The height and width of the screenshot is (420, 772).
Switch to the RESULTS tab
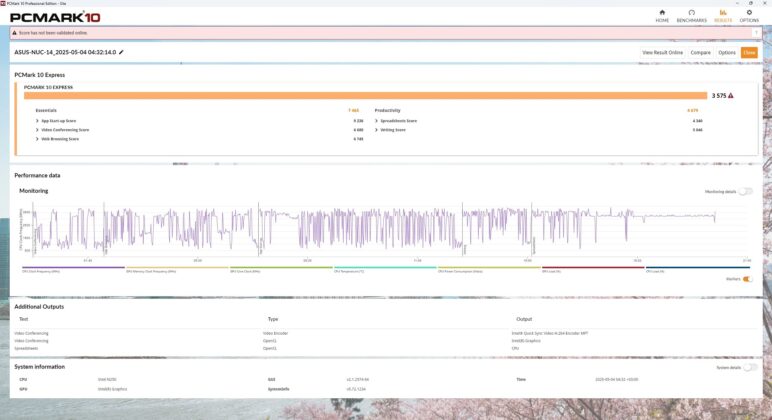(723, 16)
